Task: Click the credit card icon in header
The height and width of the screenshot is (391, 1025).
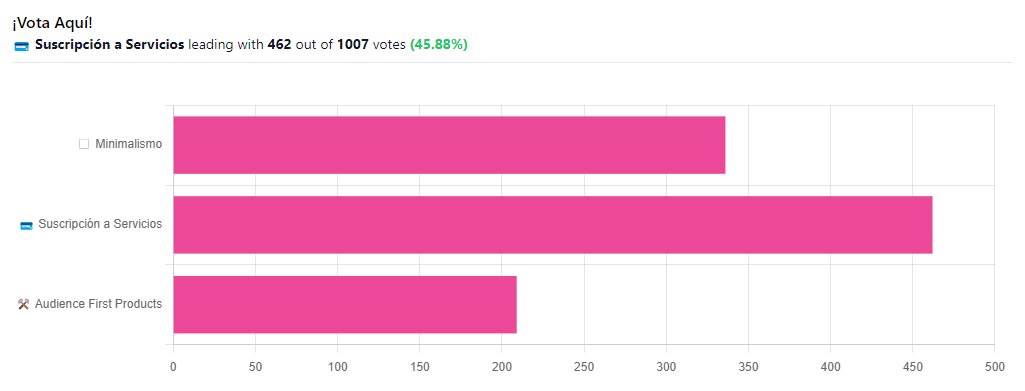Action: point(22,46)
